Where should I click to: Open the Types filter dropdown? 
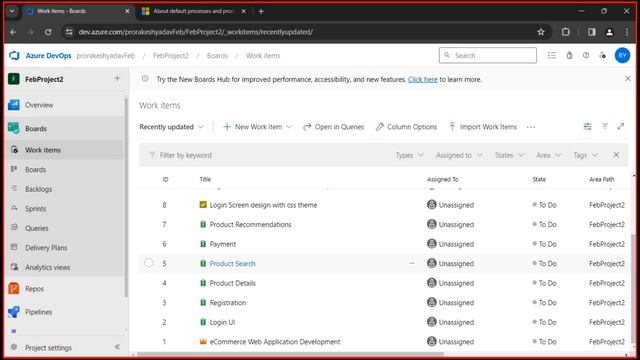coord(409,155)
